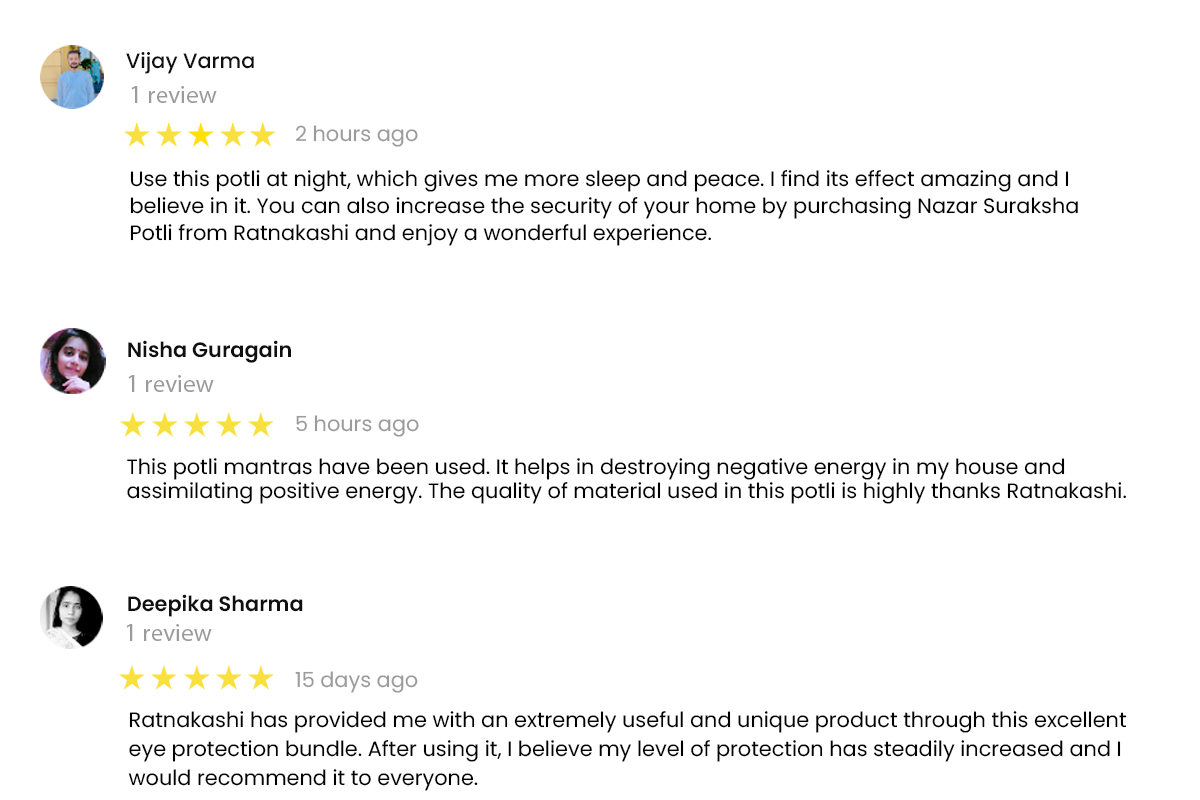Click Nisha Guragain's profile avatar
This screenshot has width=1200, height=800.
click(72, 361)
